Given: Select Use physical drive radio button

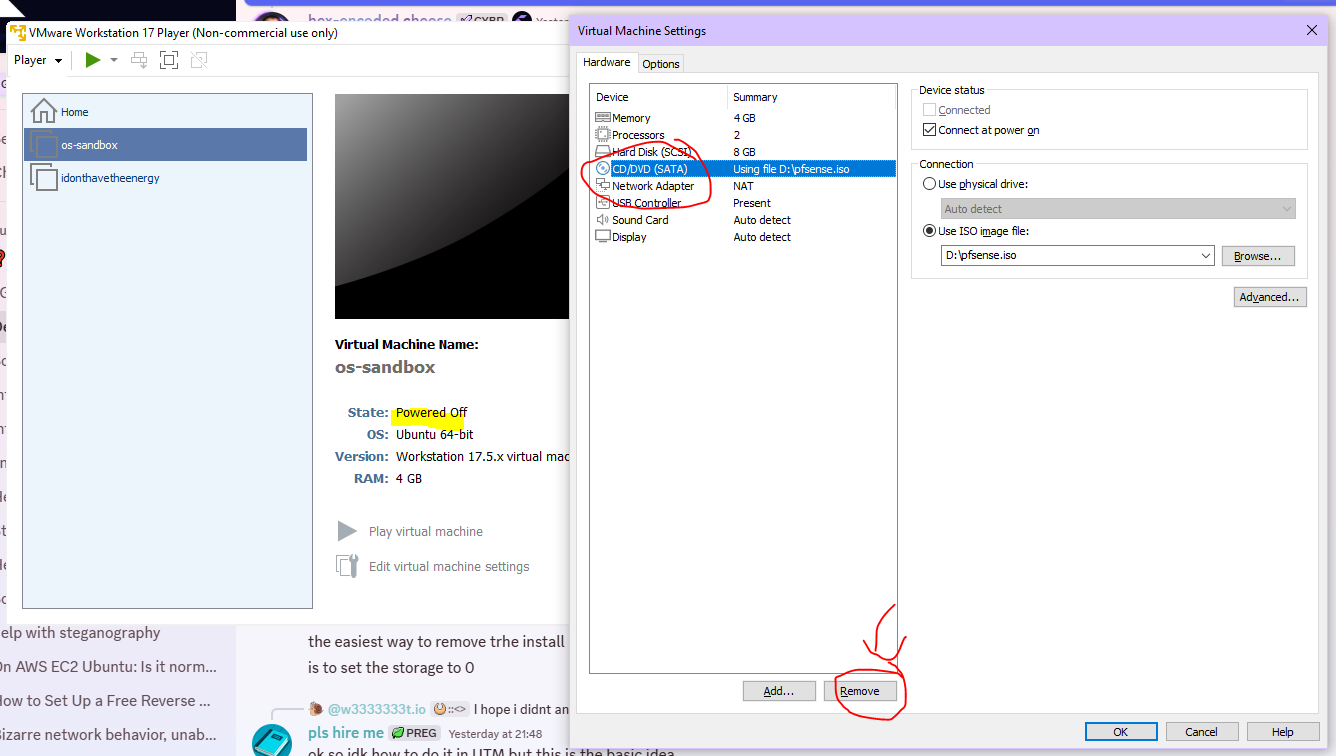Looking at the screenshot, I should coord(930,184).
